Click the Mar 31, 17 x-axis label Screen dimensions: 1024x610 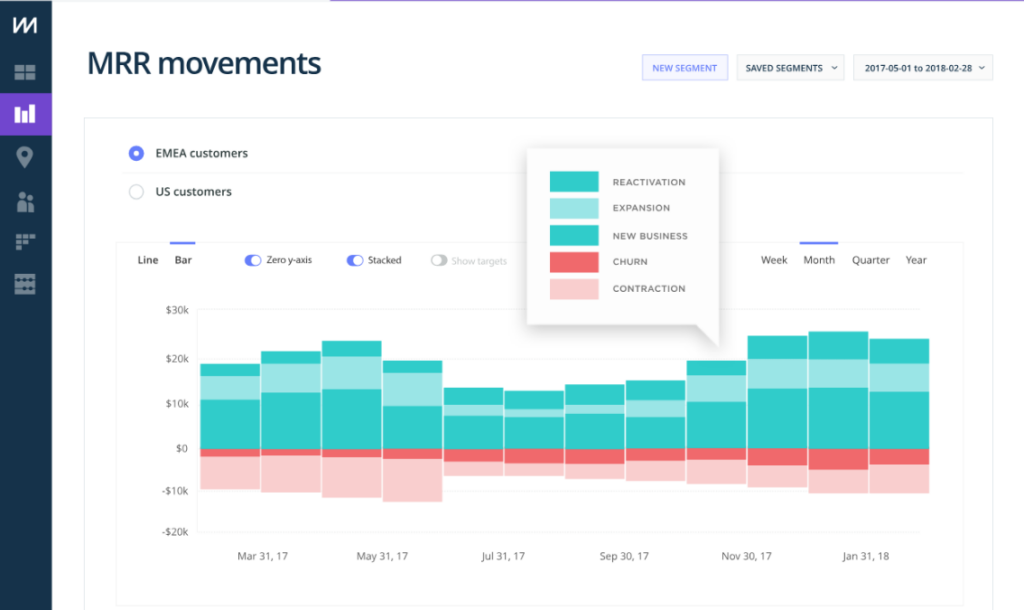(263, 556)
